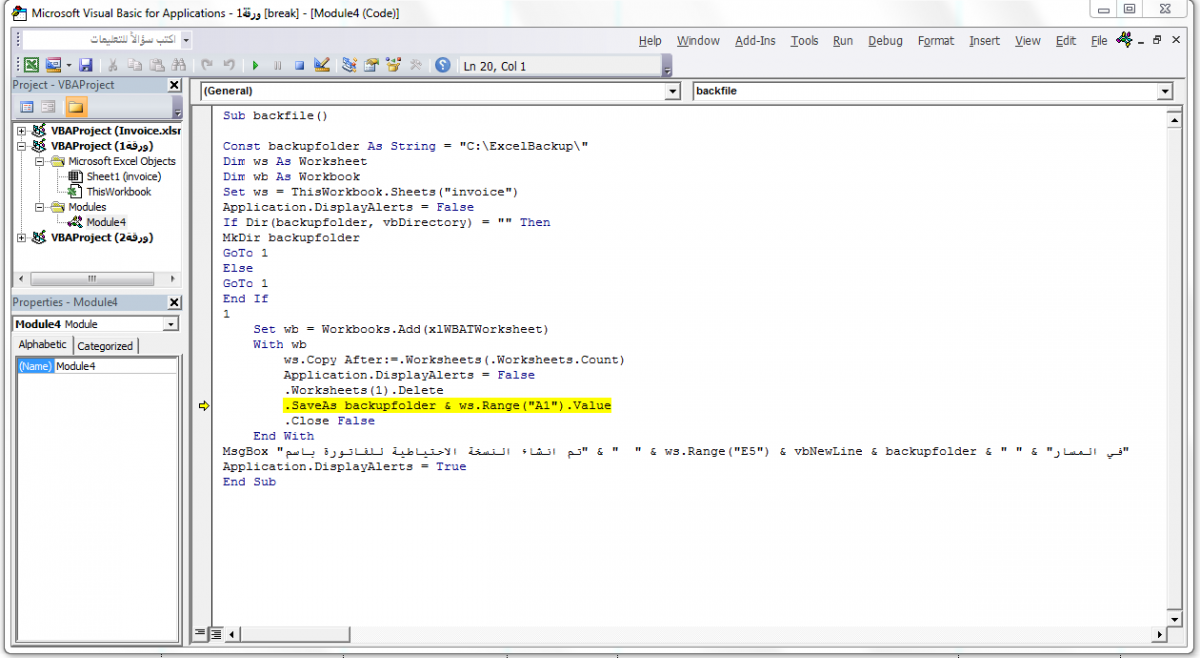Image resolution: width=1200 pixels, height=658 pixels.
Task: Click the Insert UserForm toolbar icon
Action: [53, 65]
